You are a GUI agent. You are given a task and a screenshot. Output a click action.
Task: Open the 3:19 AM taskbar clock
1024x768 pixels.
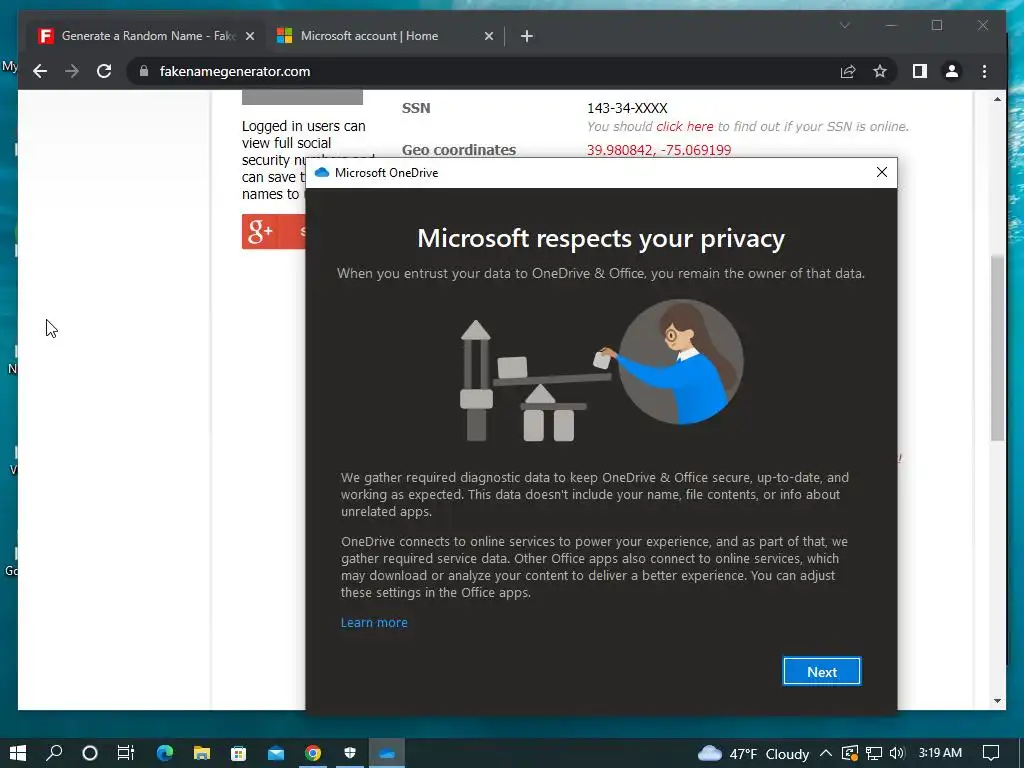point(940,752)
